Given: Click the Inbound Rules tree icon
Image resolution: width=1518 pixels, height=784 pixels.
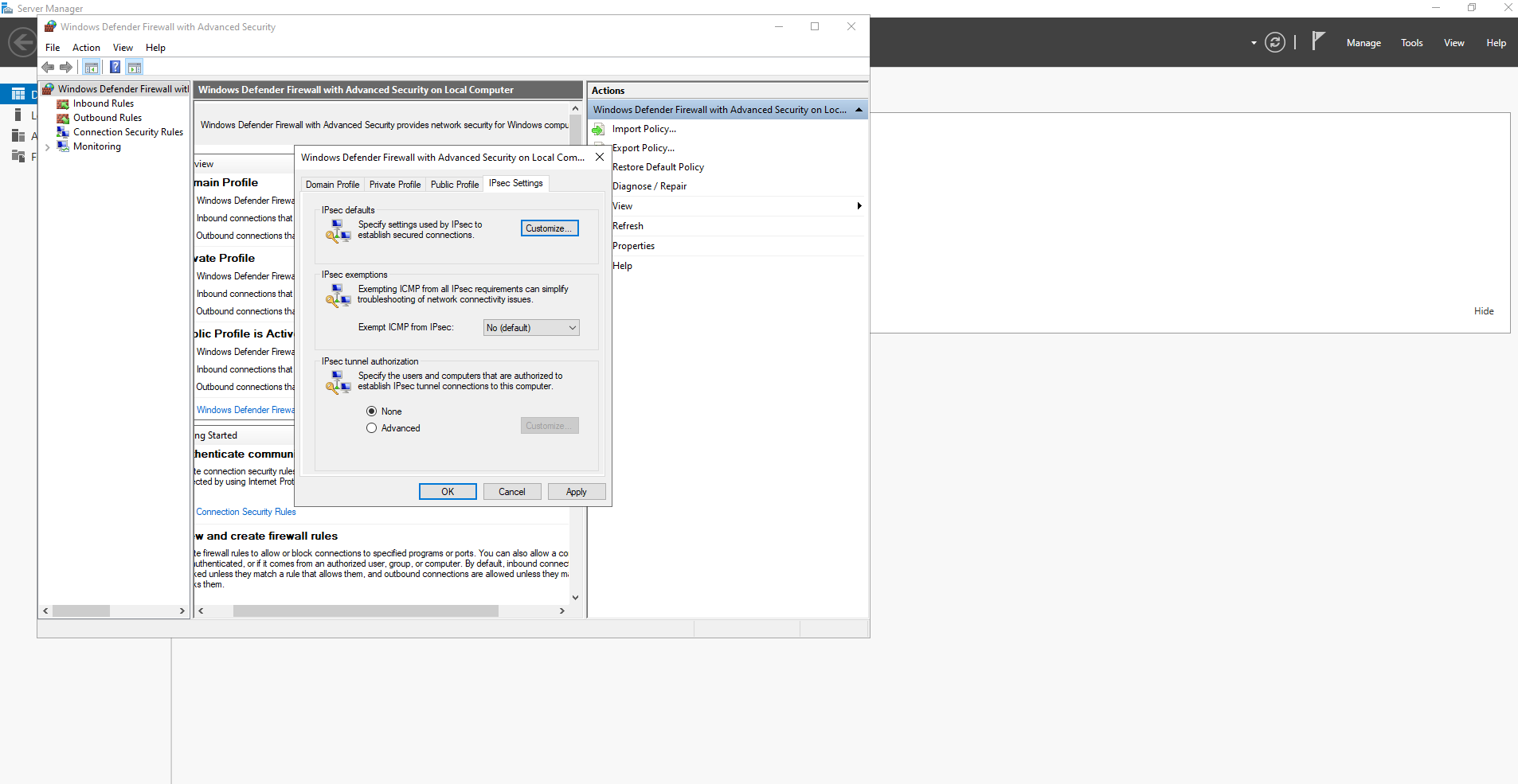Looking at the screenshot, I should click(63, 104).
